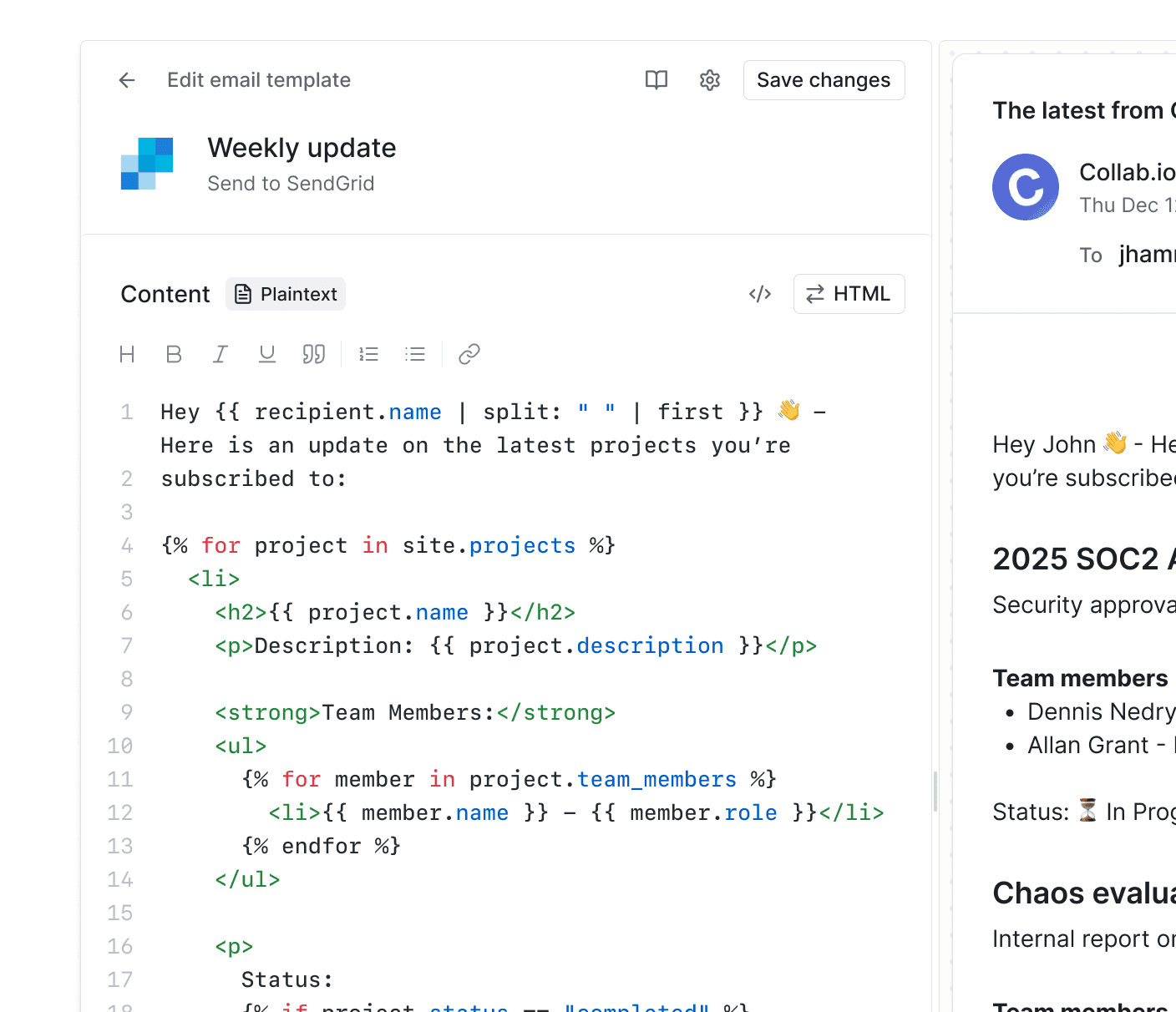Open the preview book icon
Image resolution: width=1176 pixels, height=1012 pixels.
tap(656, 80)
